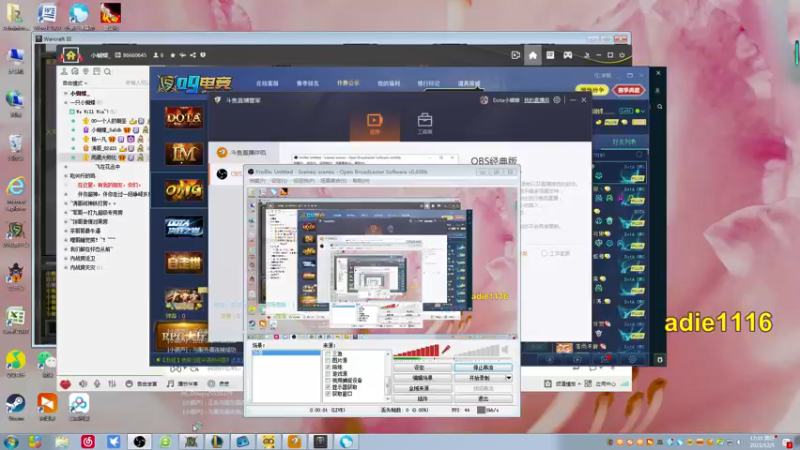Click 停止串流 button in OBS

pyautogui.click(x=483, y=367)
